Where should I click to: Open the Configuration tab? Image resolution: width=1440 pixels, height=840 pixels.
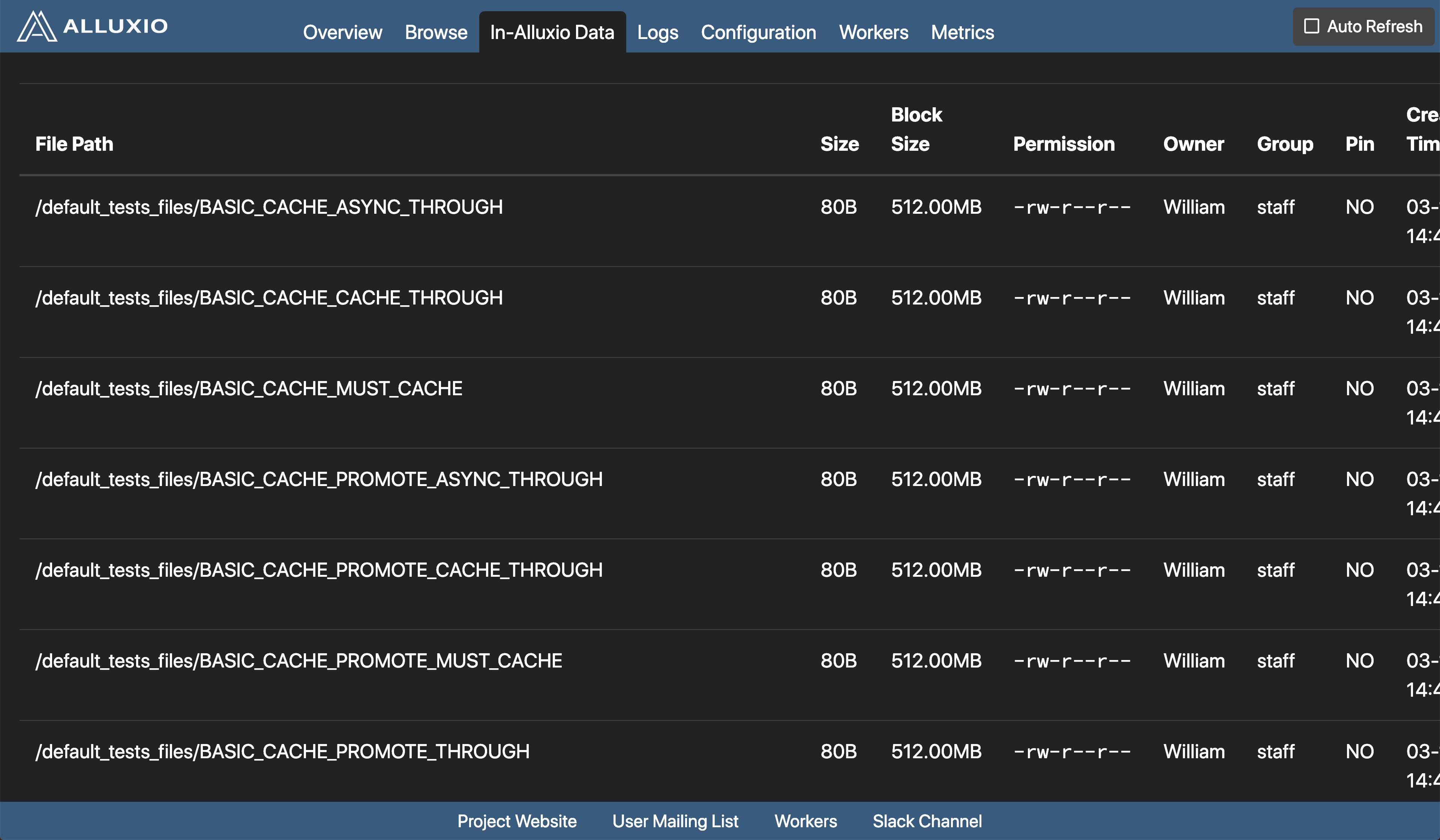click(758, 33)
